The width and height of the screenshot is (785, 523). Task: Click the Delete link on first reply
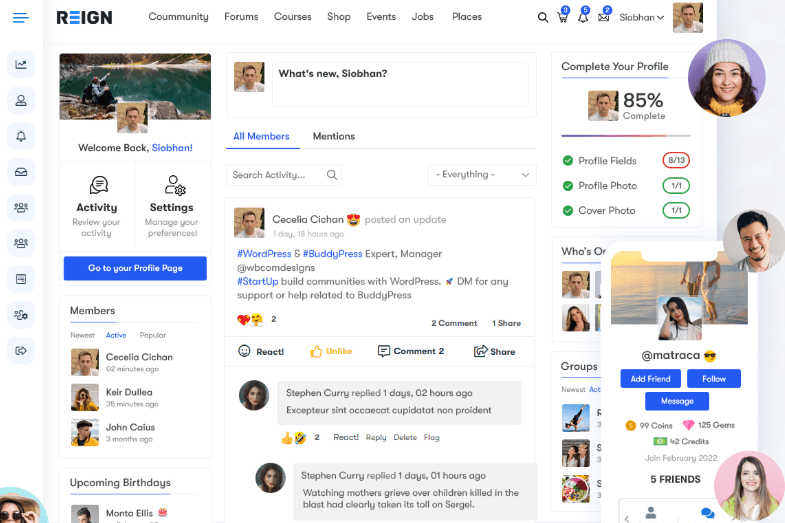405,437
